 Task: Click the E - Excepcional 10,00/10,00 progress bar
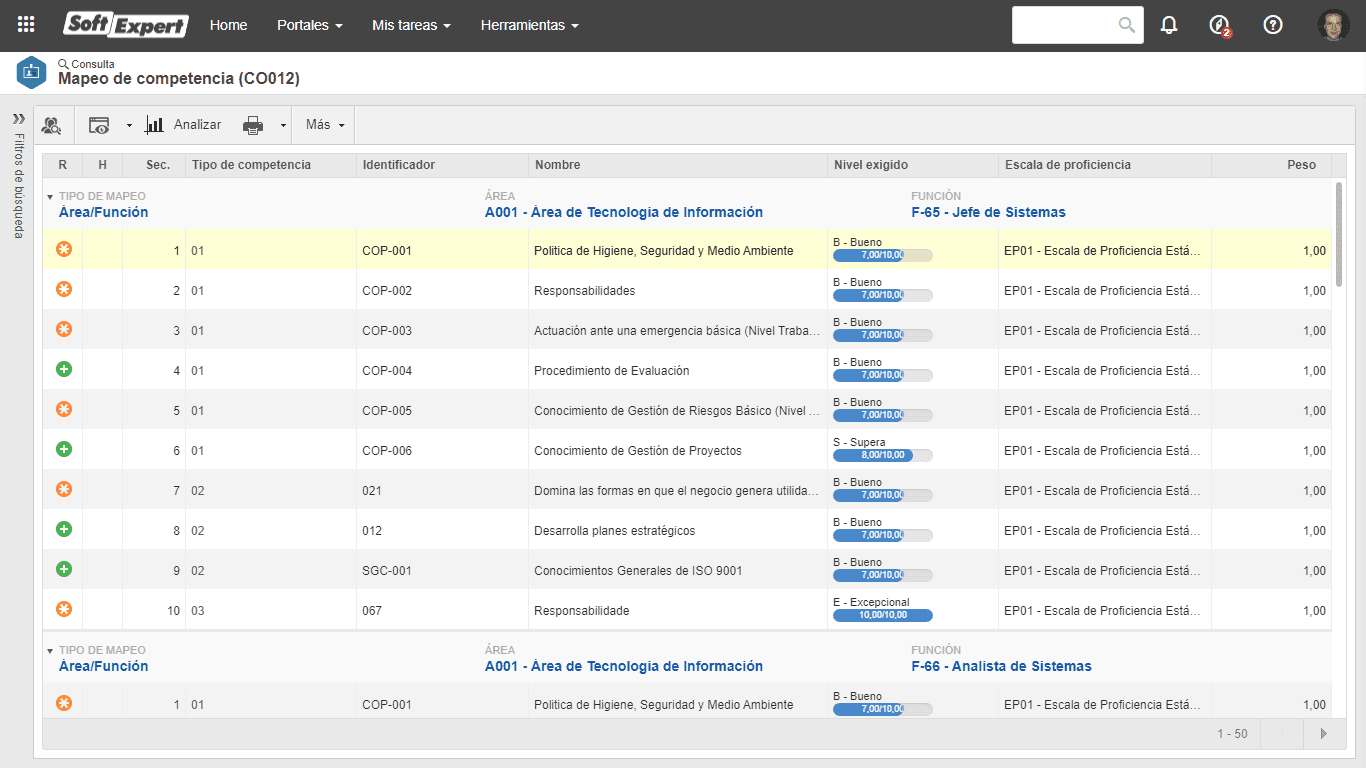(x=883, y=615)
